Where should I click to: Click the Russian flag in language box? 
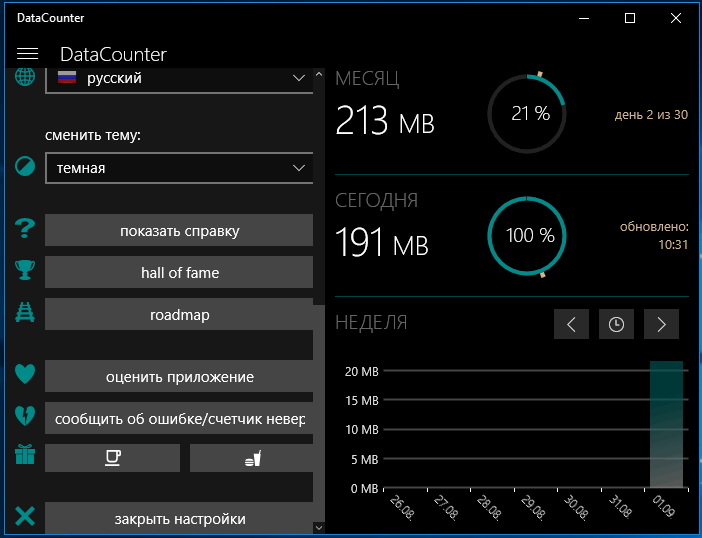tap(67, 77)
